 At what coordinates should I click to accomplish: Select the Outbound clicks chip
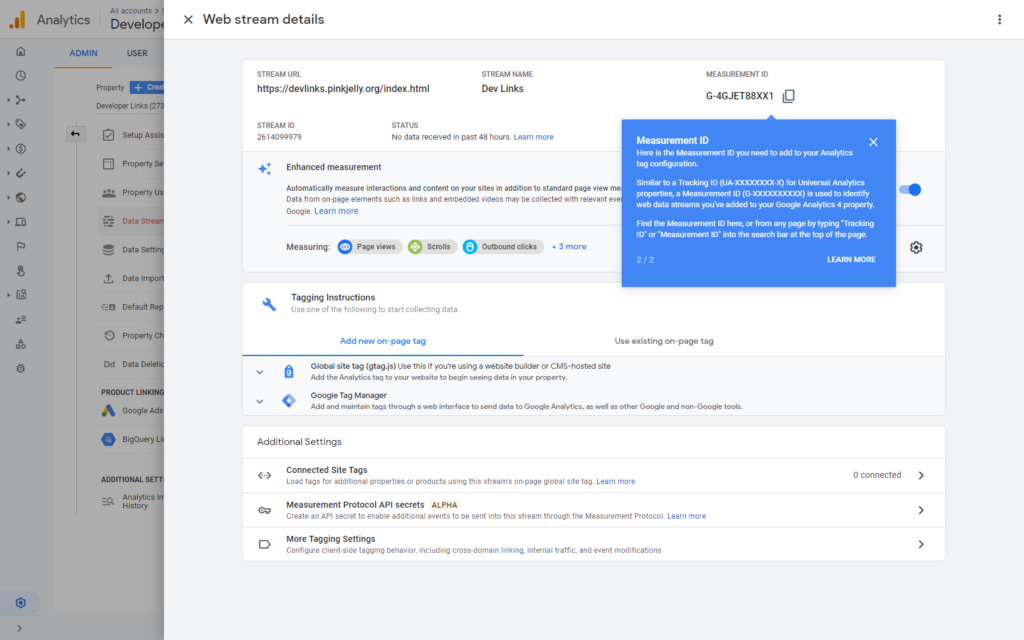coord(502,247)
